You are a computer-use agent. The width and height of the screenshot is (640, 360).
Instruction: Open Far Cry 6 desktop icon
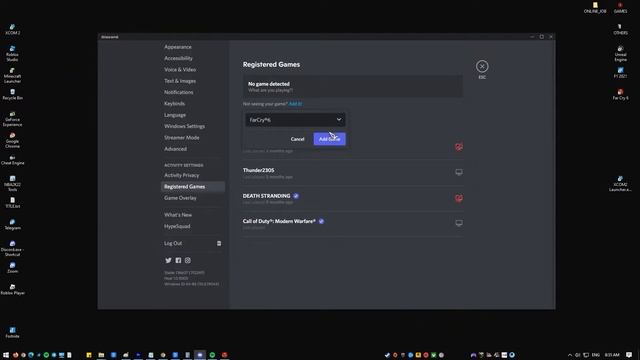pyautogui.click(x=620, y=95)
